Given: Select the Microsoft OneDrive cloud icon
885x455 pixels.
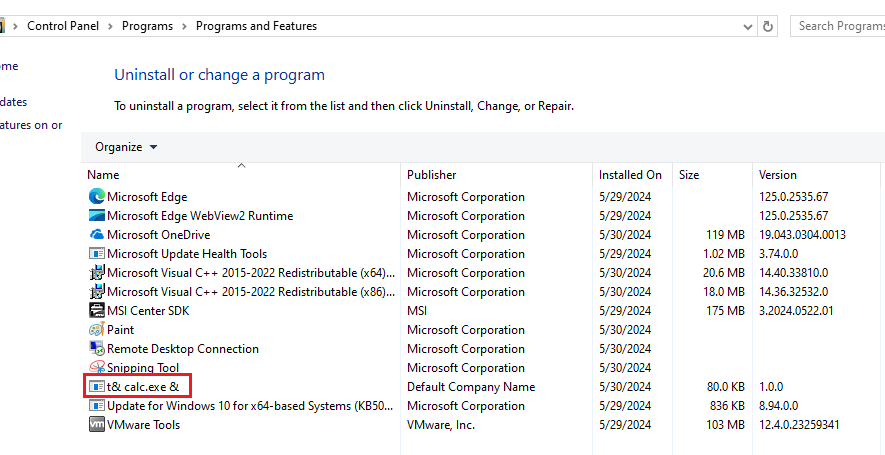Looking at the screenshot, I should [97, 235].
